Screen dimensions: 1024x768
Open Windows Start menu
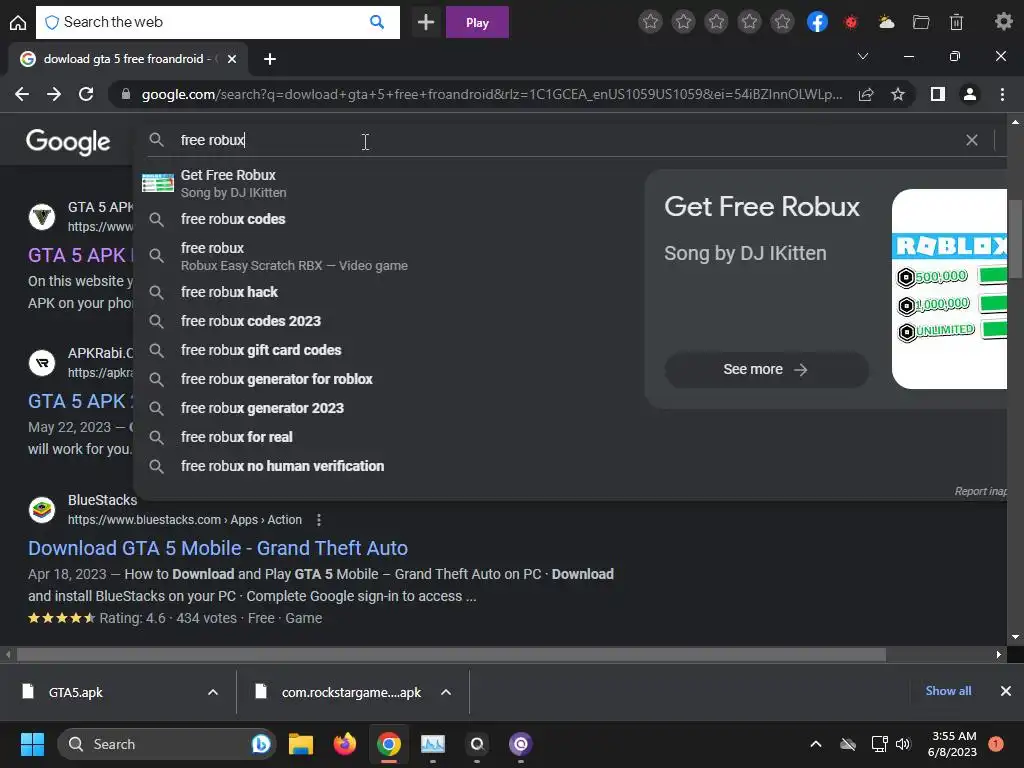click(32, 744)
